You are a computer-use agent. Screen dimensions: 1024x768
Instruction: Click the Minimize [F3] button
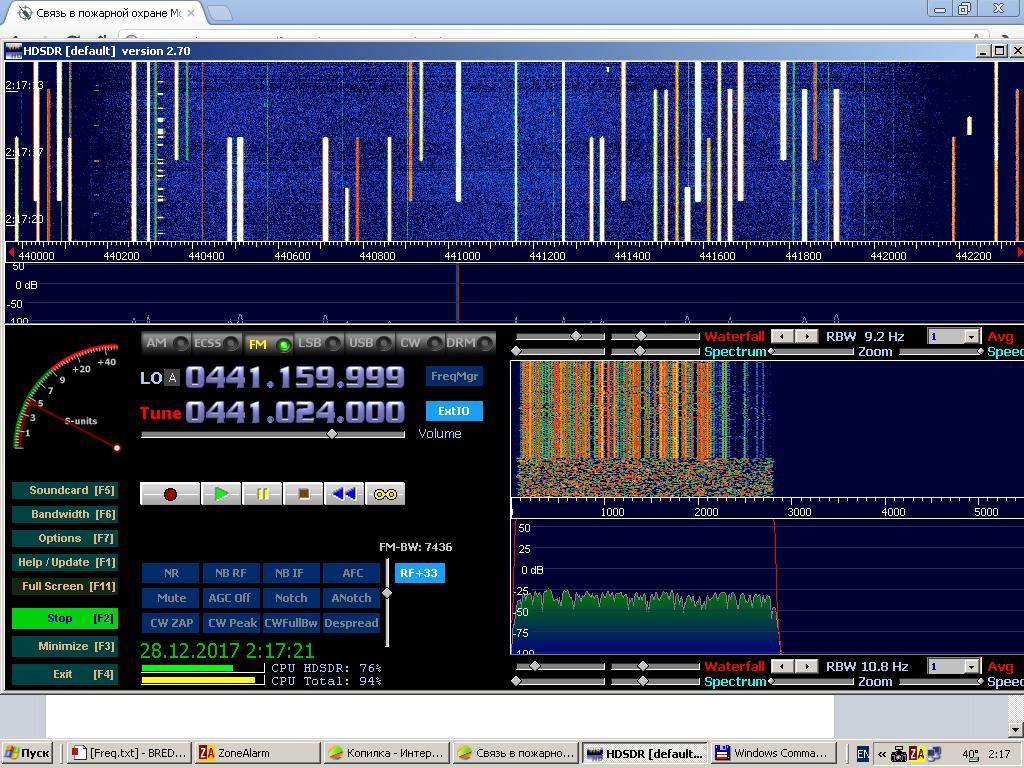65,646
